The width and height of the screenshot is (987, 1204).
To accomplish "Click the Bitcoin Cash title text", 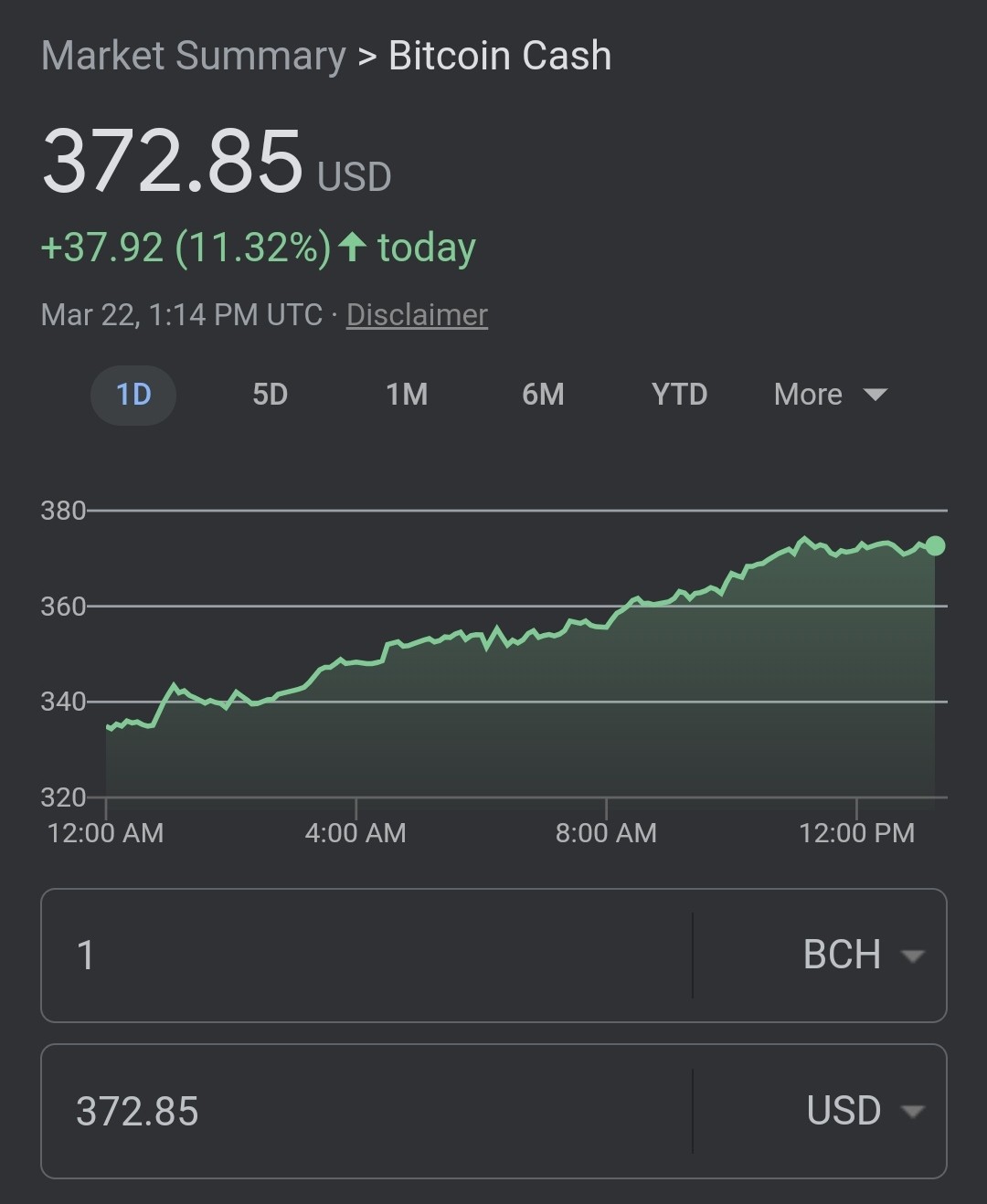I will (x=500, y=56).
